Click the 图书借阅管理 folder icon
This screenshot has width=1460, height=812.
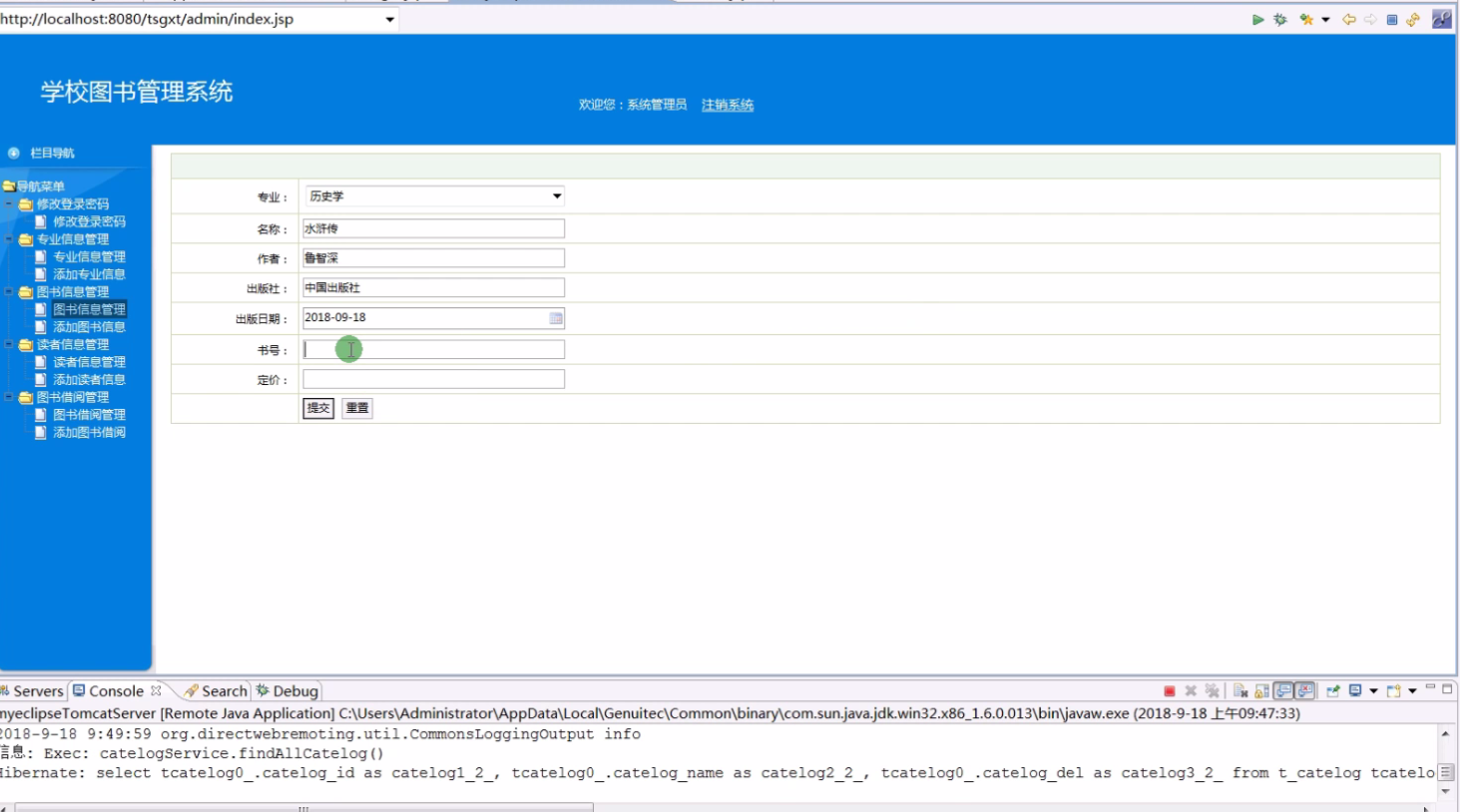point(26,397)
